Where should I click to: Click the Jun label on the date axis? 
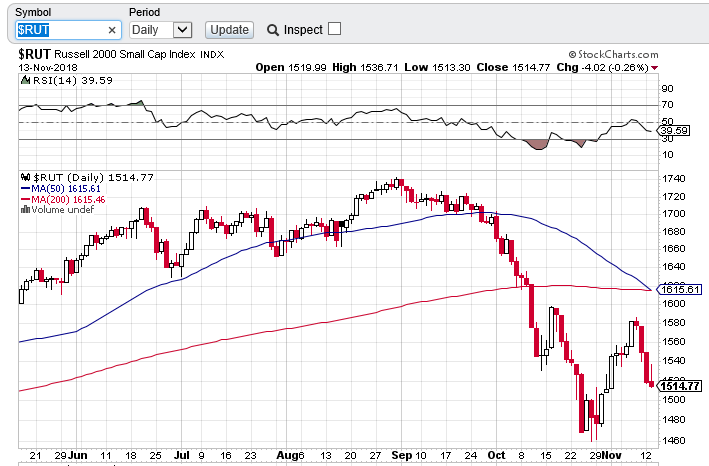point(78,455)
